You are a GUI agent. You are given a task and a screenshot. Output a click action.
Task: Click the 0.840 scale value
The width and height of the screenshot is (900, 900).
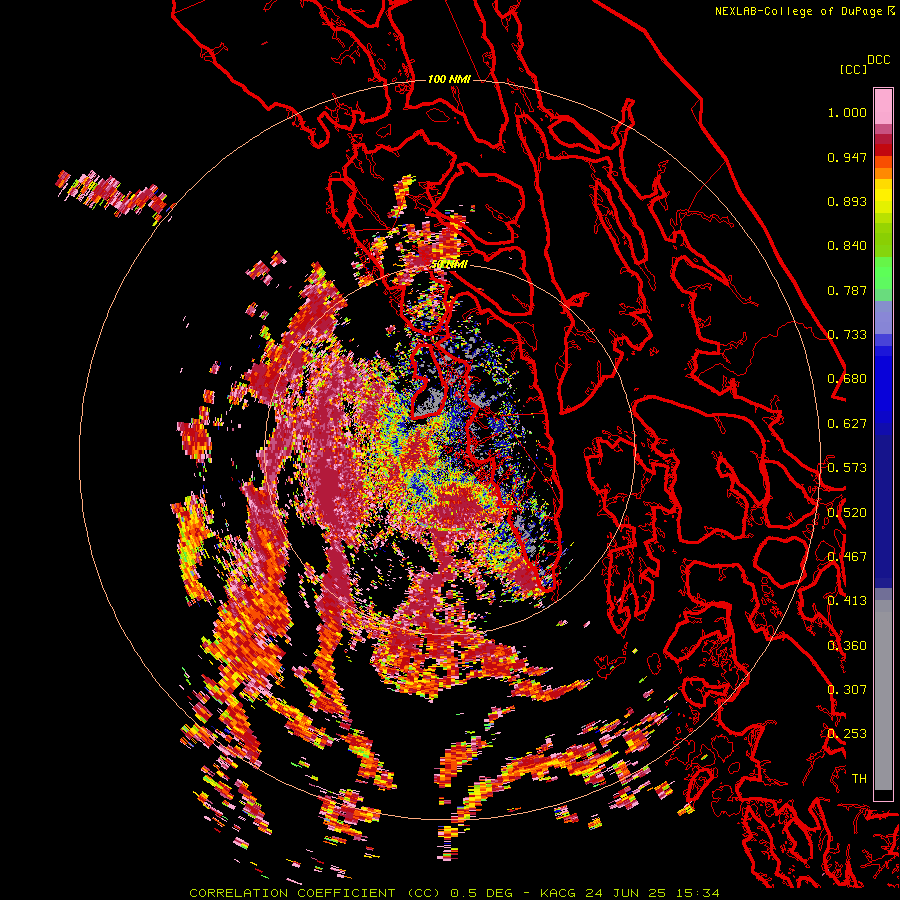pyautogui.click(x=847, y=246)
